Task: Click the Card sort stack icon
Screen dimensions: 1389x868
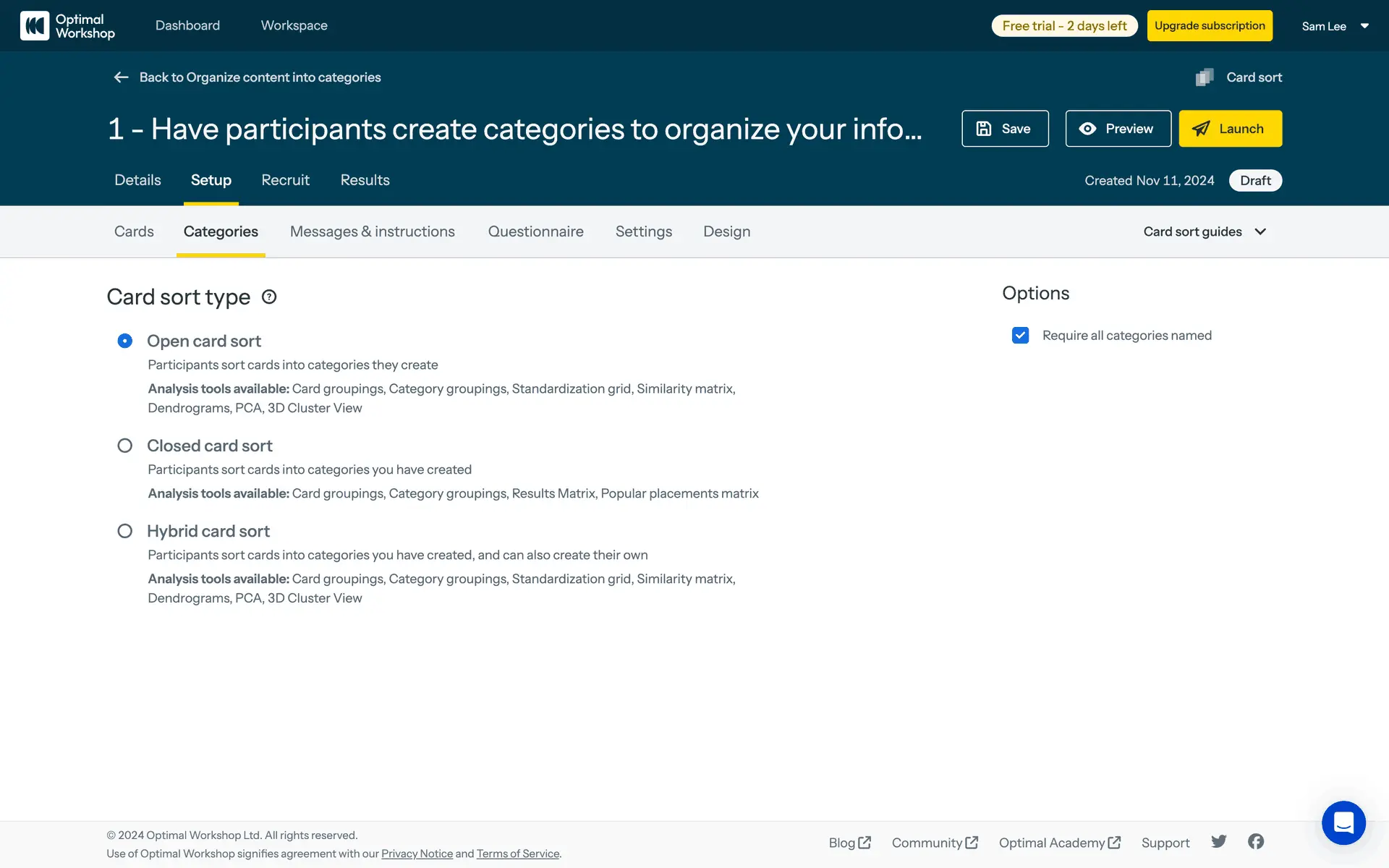Action: [1205, 77]
